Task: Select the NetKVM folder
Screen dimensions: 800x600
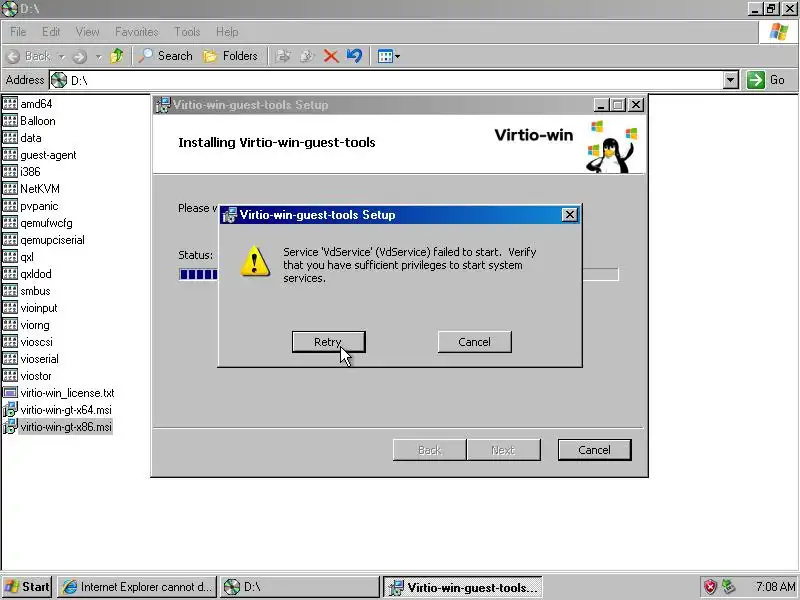Action: click(x=31, y=189)
